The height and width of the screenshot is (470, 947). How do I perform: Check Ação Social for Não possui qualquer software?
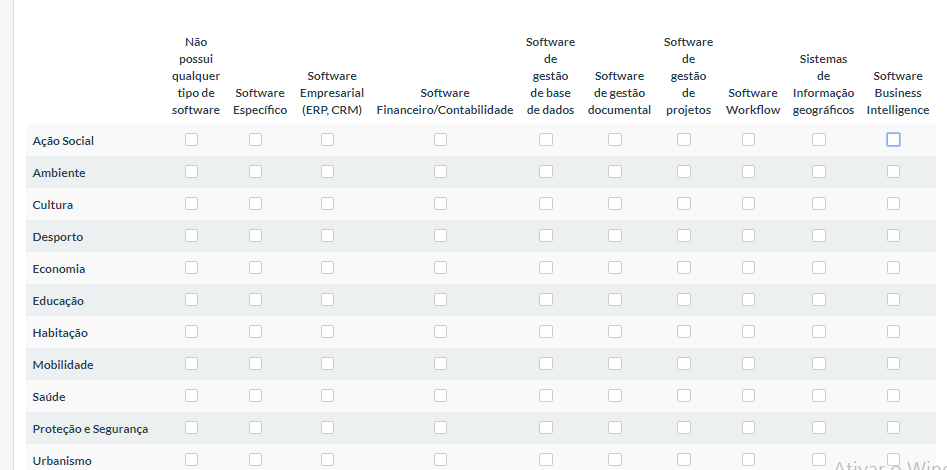coord(191,140)
